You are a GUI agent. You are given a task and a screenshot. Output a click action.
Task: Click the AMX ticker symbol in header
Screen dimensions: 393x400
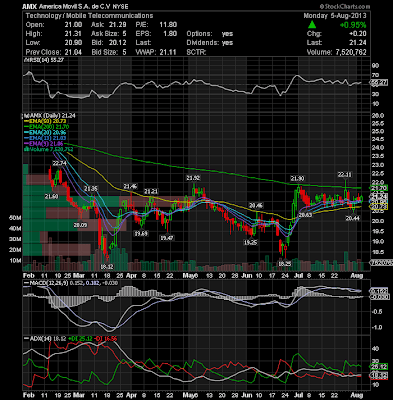coord(29,6)
